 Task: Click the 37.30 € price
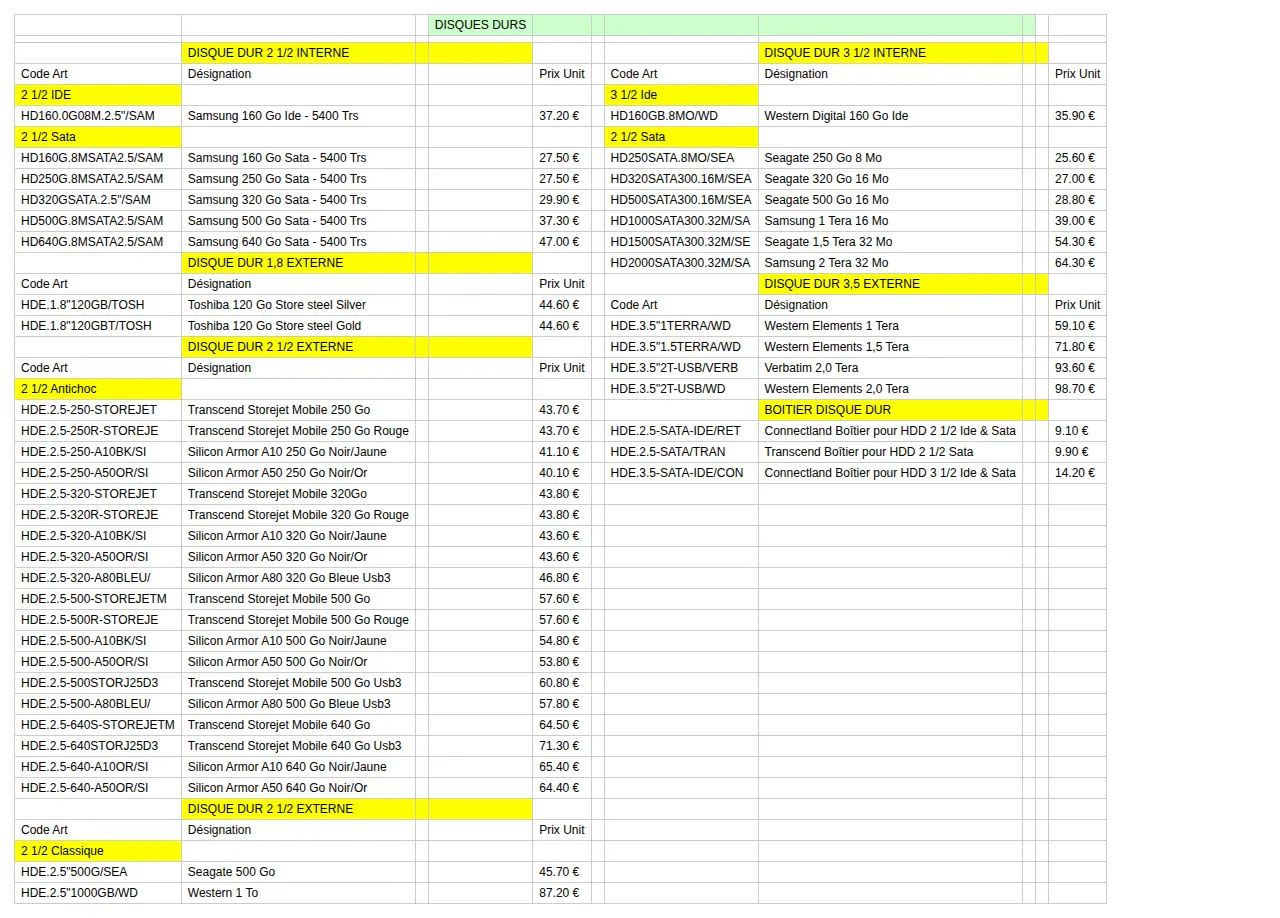point(562,221)
